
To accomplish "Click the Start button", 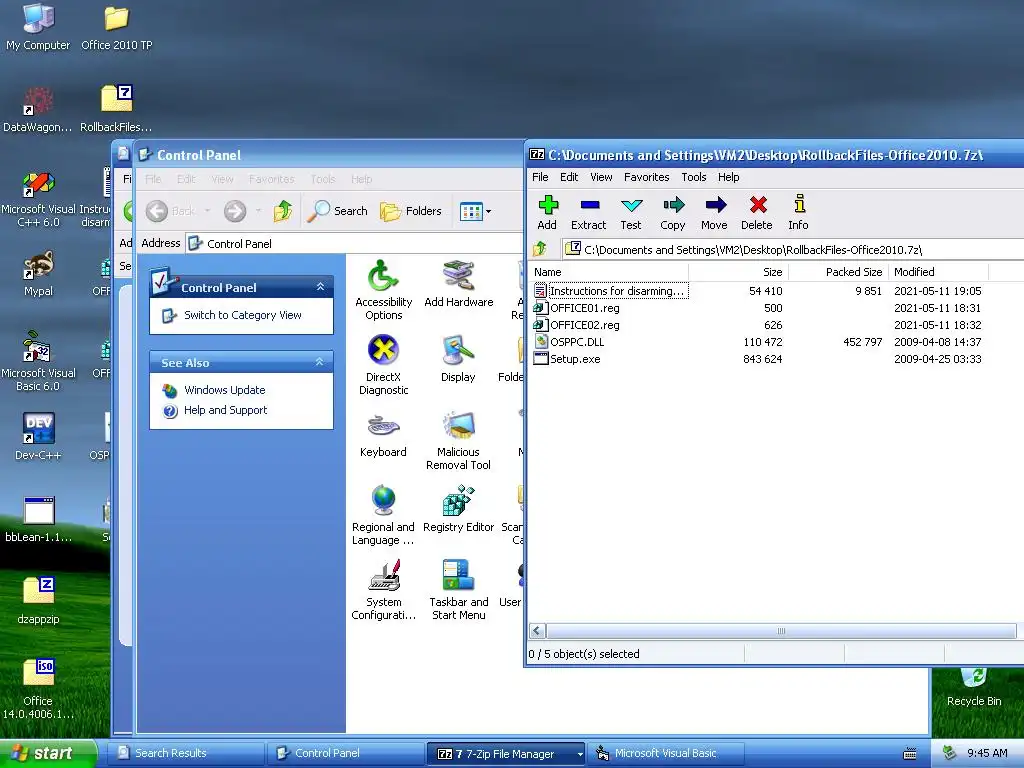I will pyautogui.click(x=48, y=753).
